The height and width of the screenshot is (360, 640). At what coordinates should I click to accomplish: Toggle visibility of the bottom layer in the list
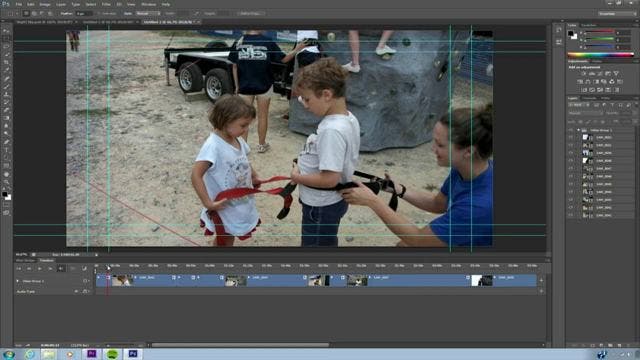click(x=571, y=215)
